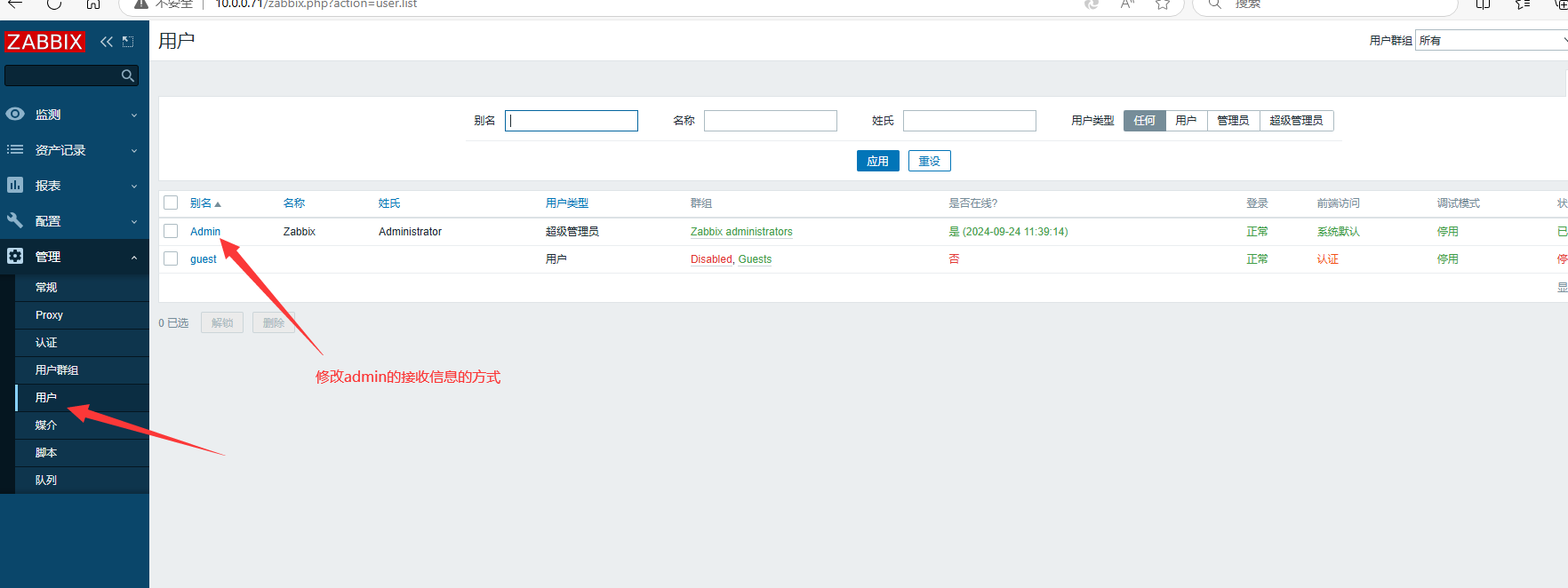This screenshot has height=588, width=1568.
Task: Open the Admin user link
Action: (x=205, y=231)
